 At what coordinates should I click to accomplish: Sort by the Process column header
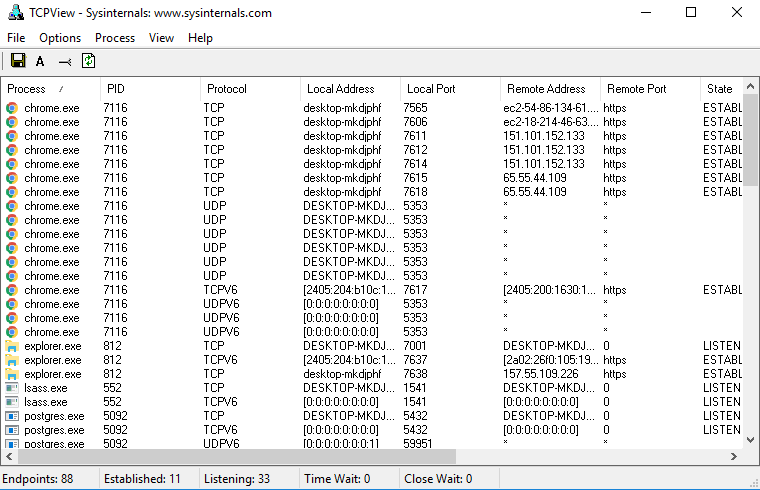50,89
